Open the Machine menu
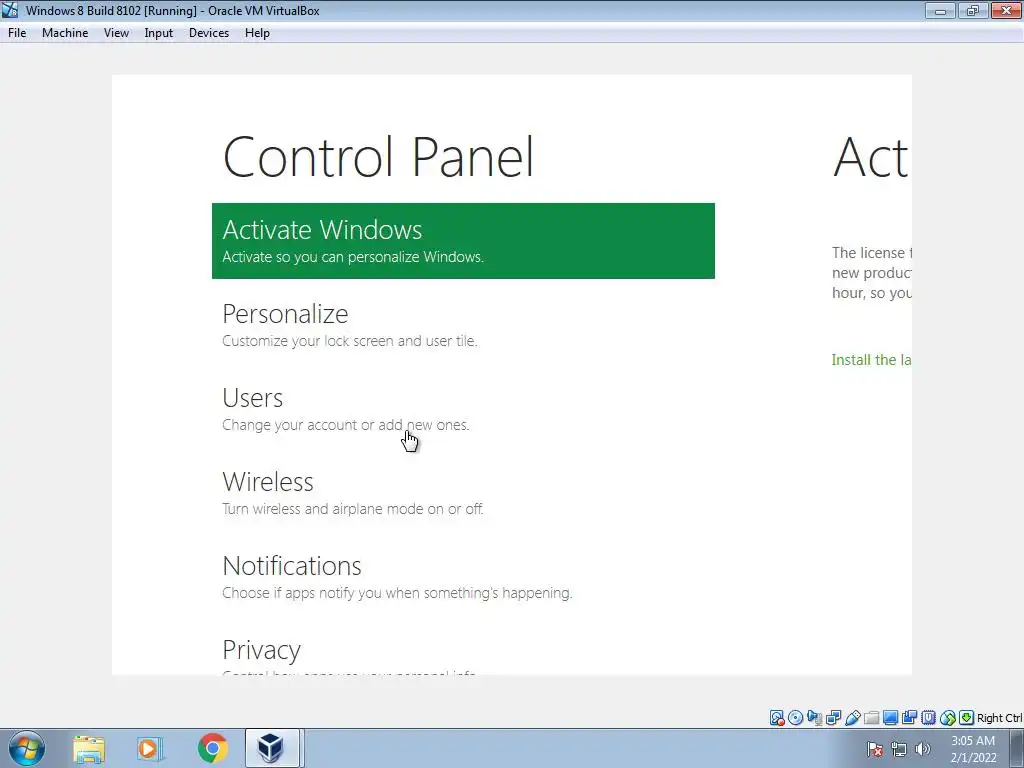Viewport: 1024px width, 768px height. pos(65,33)
